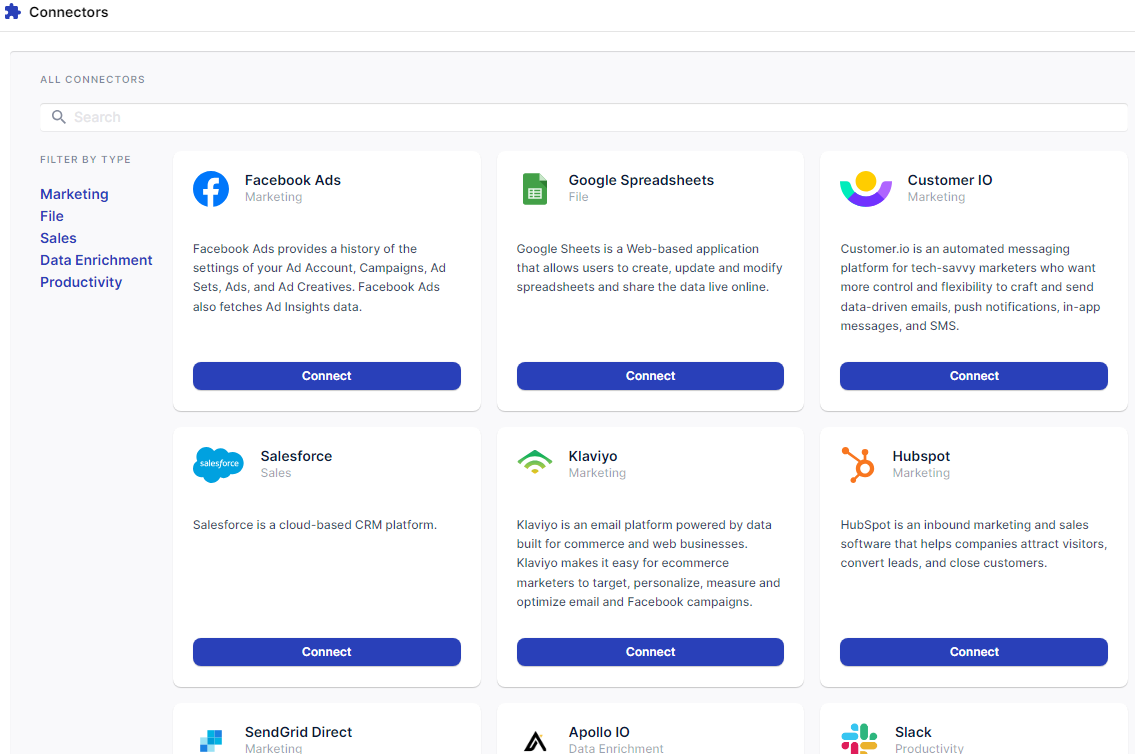1135x754 pixels.
Task: Filter connectors by File type
Action: (51, 216)
